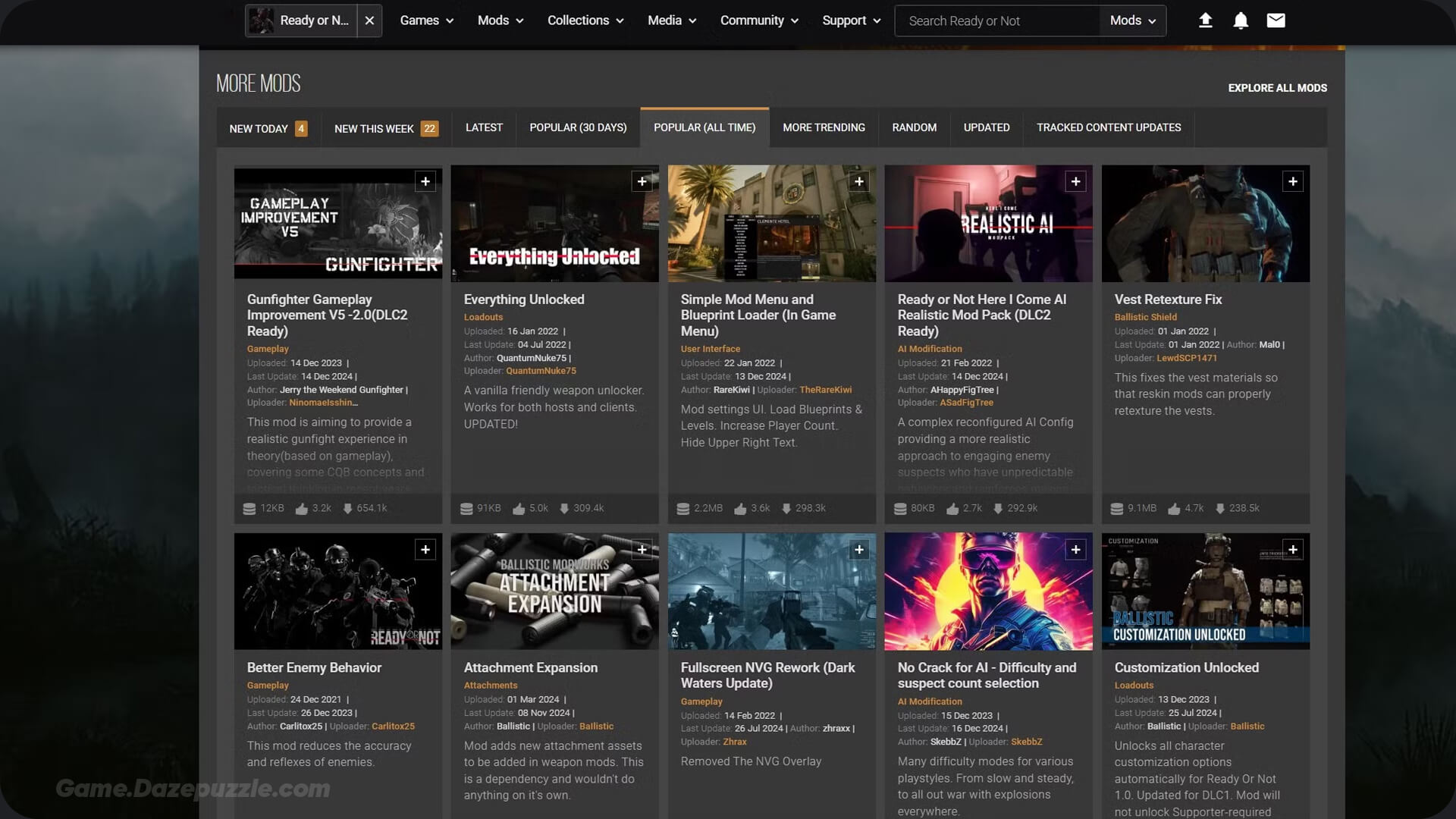Expand the Media dropdown menu

point(672,20)
